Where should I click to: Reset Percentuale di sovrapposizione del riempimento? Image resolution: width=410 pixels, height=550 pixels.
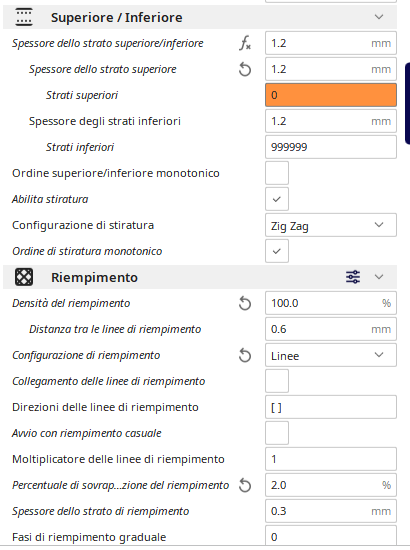click(245, 485)
